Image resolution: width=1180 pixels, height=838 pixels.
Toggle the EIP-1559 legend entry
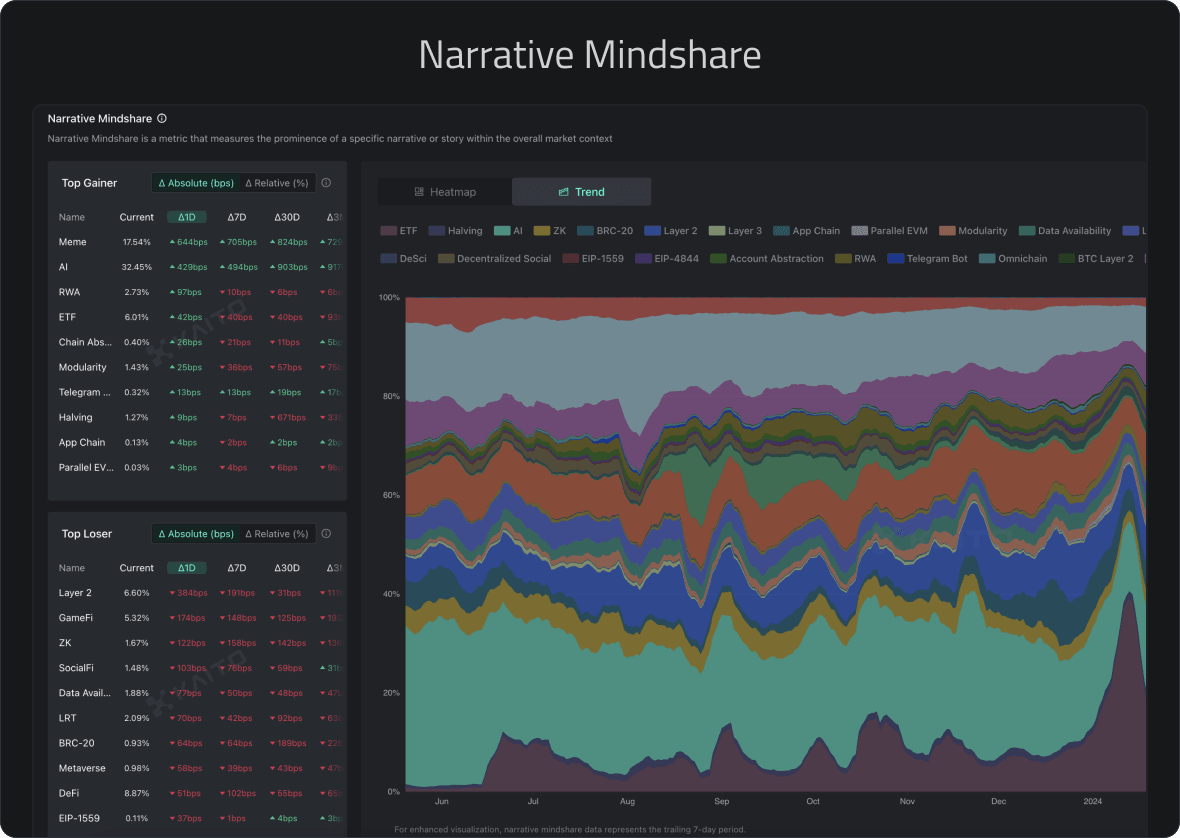[593, 259]
